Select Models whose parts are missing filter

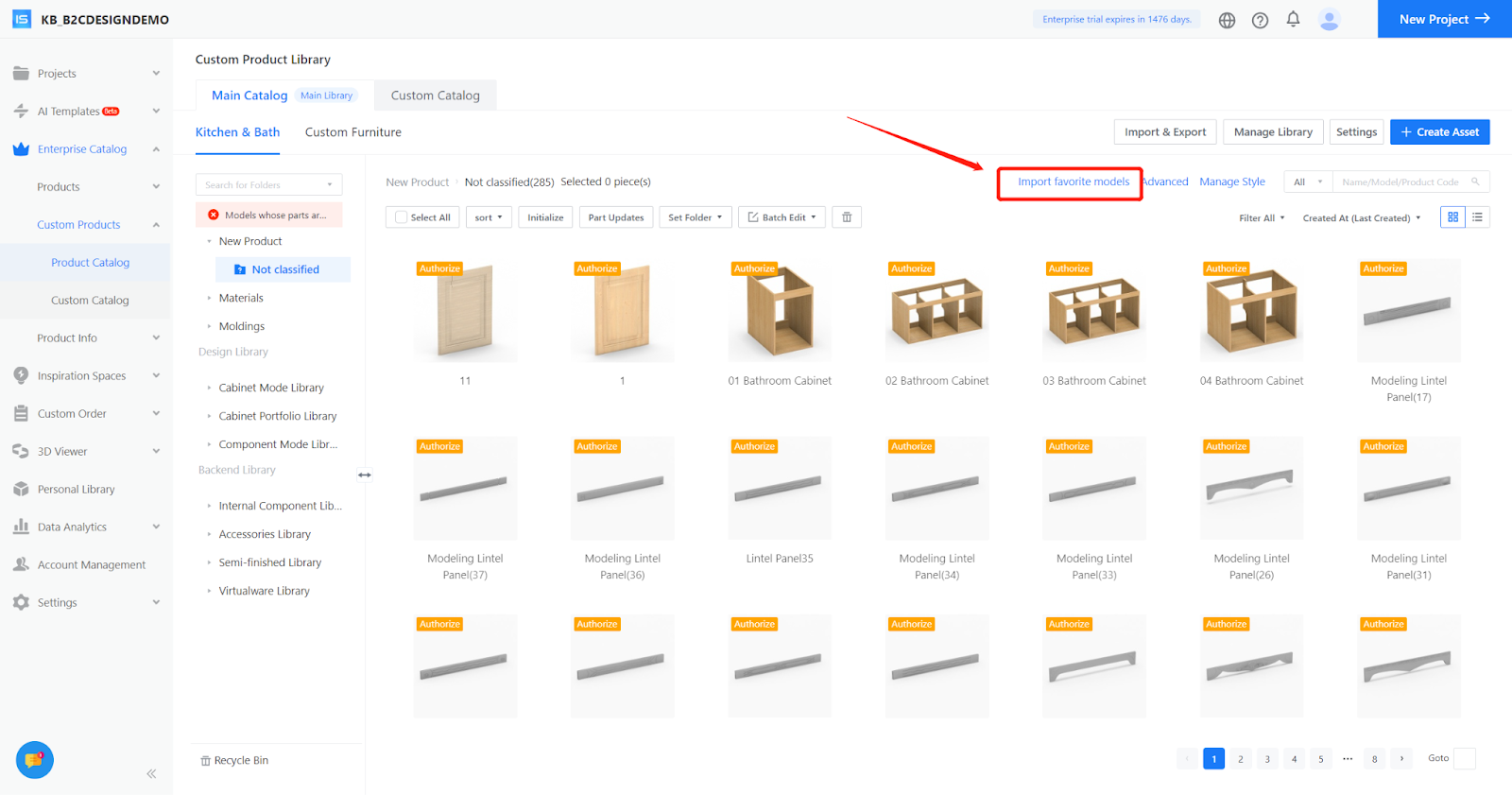(x=269, y=215)
